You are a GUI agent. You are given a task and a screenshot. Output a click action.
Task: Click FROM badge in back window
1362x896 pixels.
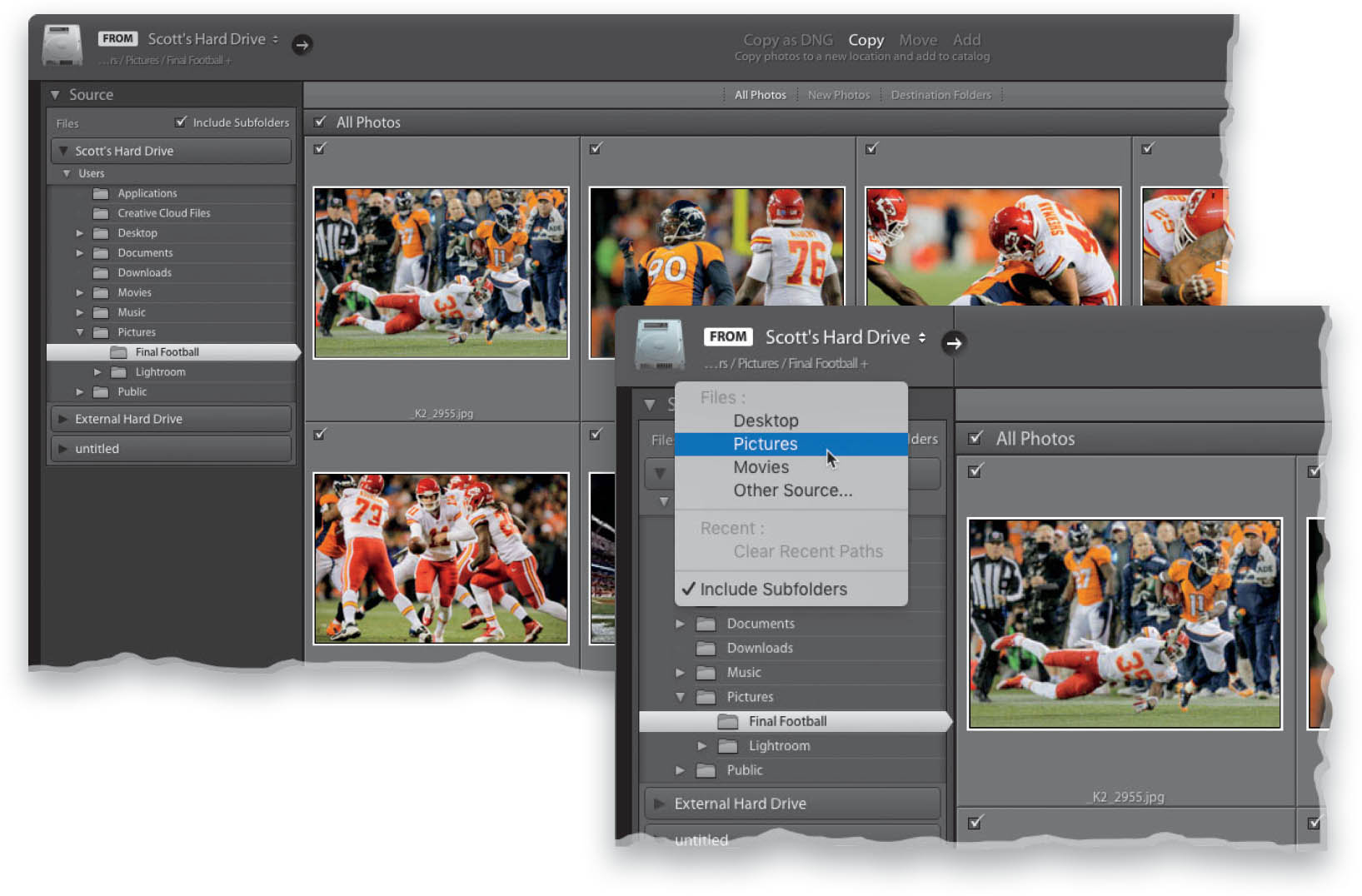117,38
